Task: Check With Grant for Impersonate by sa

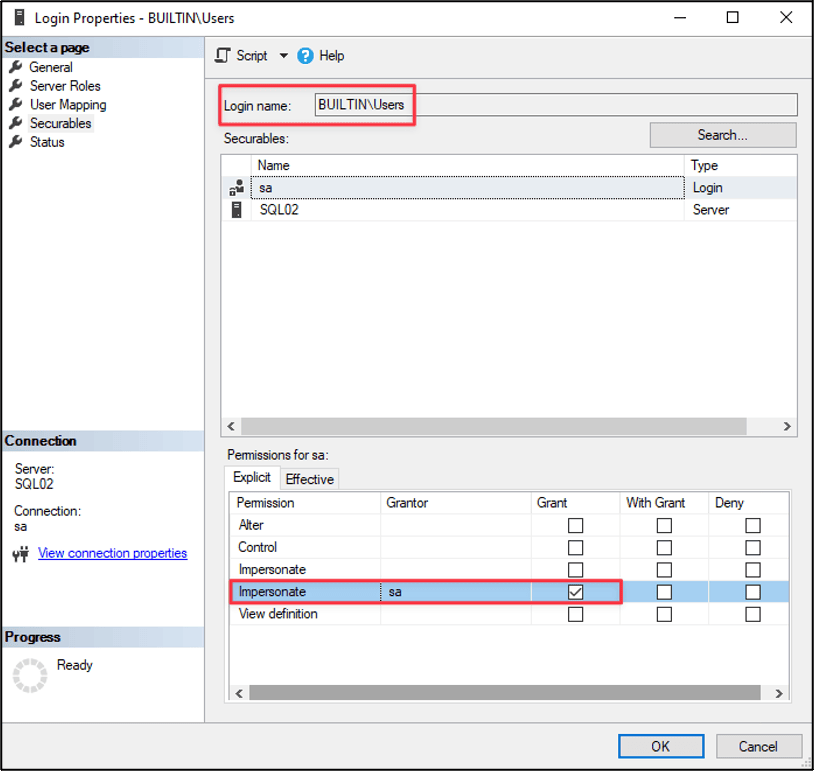Action: (664, 592)
